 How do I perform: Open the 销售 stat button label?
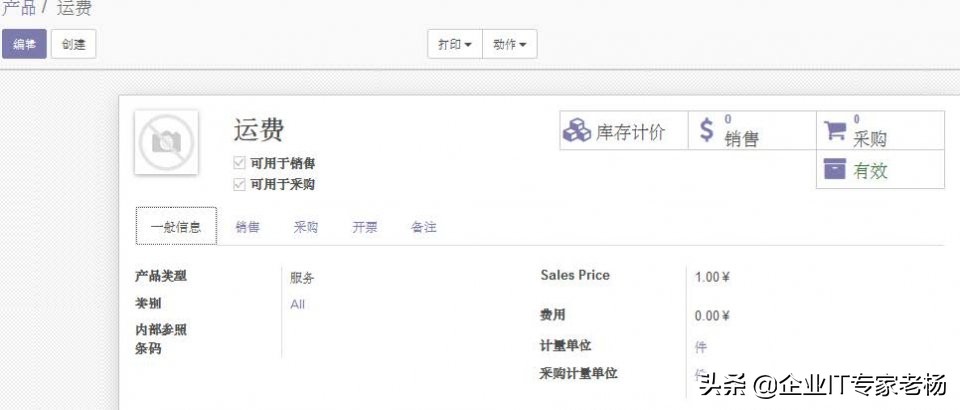741,139
